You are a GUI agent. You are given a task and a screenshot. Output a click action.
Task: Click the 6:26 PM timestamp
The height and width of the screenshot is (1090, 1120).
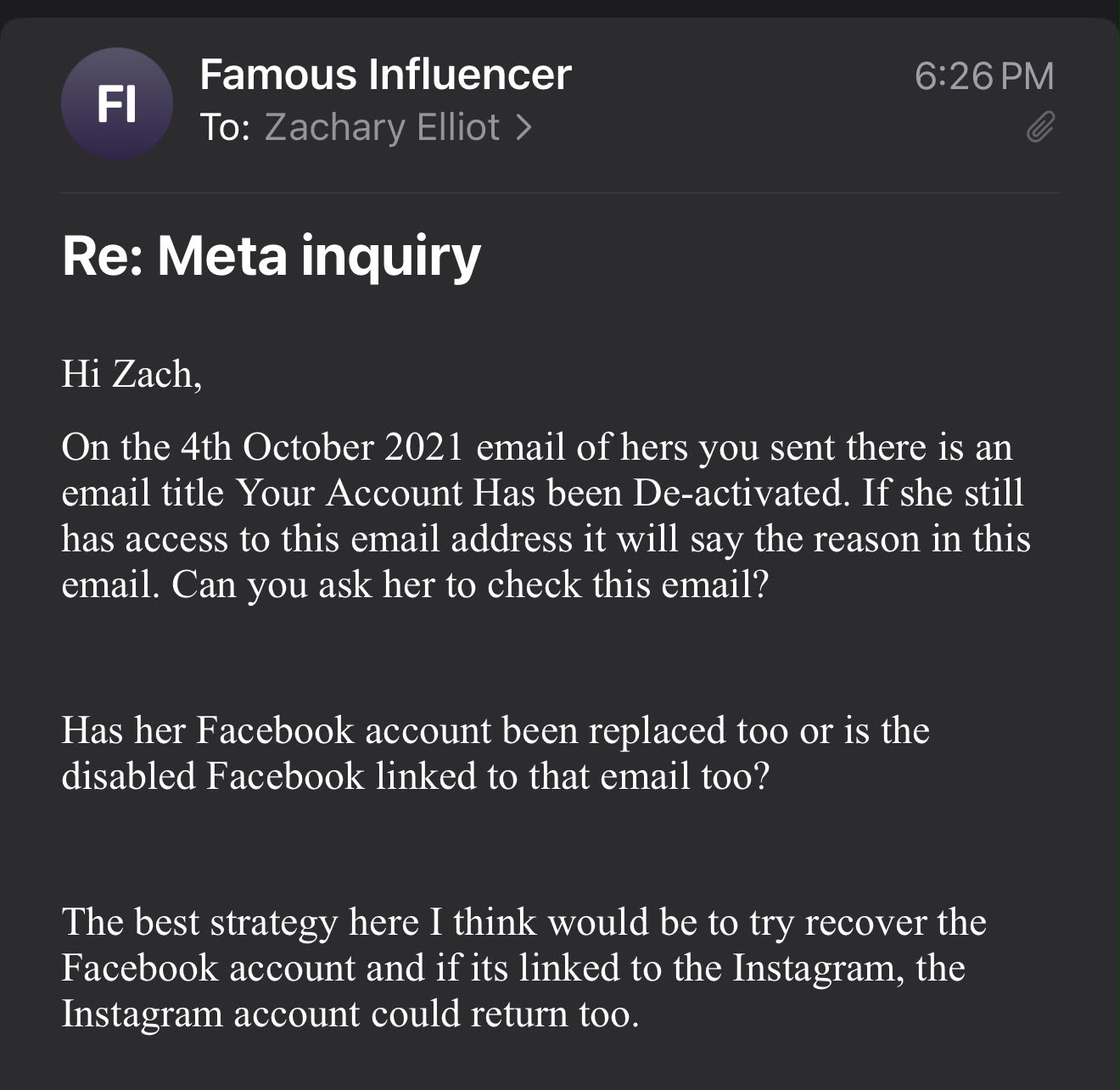[x=984, y=76]
